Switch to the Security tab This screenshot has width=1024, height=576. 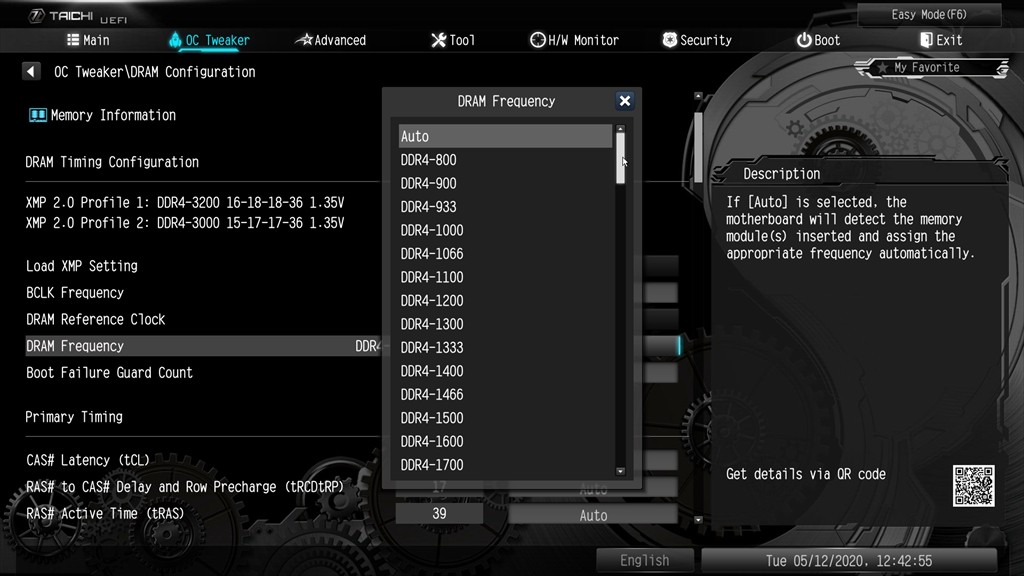point(697,40)
